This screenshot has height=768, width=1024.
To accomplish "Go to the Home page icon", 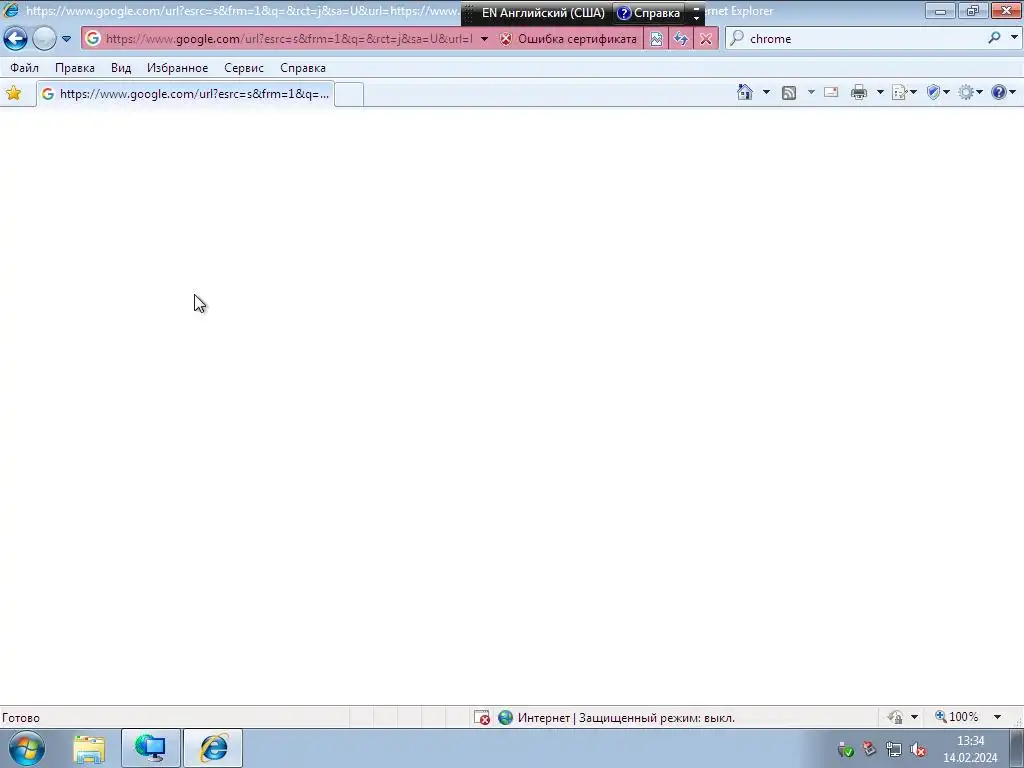I will (745, 92).
